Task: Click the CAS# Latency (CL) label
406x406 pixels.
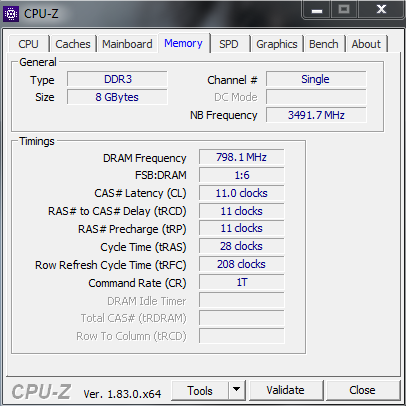Action: tap(140, 193)
